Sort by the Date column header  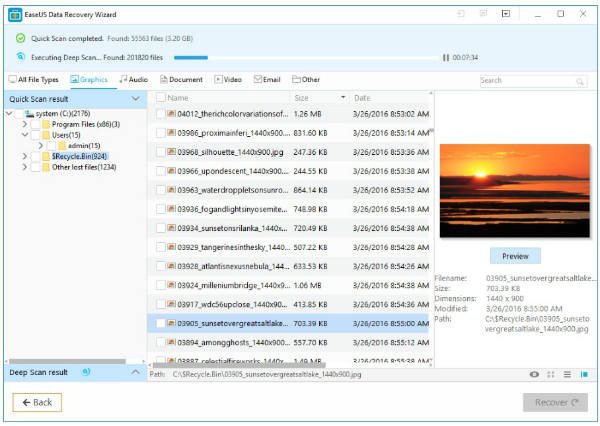point(362,98)
